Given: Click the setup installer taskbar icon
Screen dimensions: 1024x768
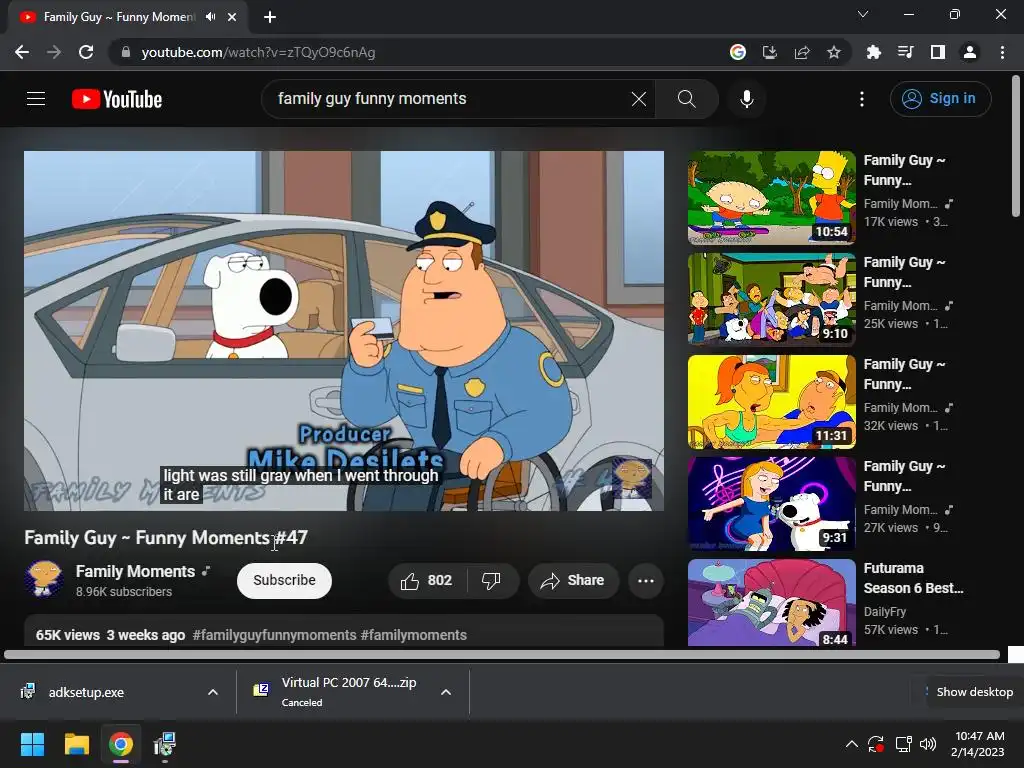Looking at the screenshot, I should point(165,744).
